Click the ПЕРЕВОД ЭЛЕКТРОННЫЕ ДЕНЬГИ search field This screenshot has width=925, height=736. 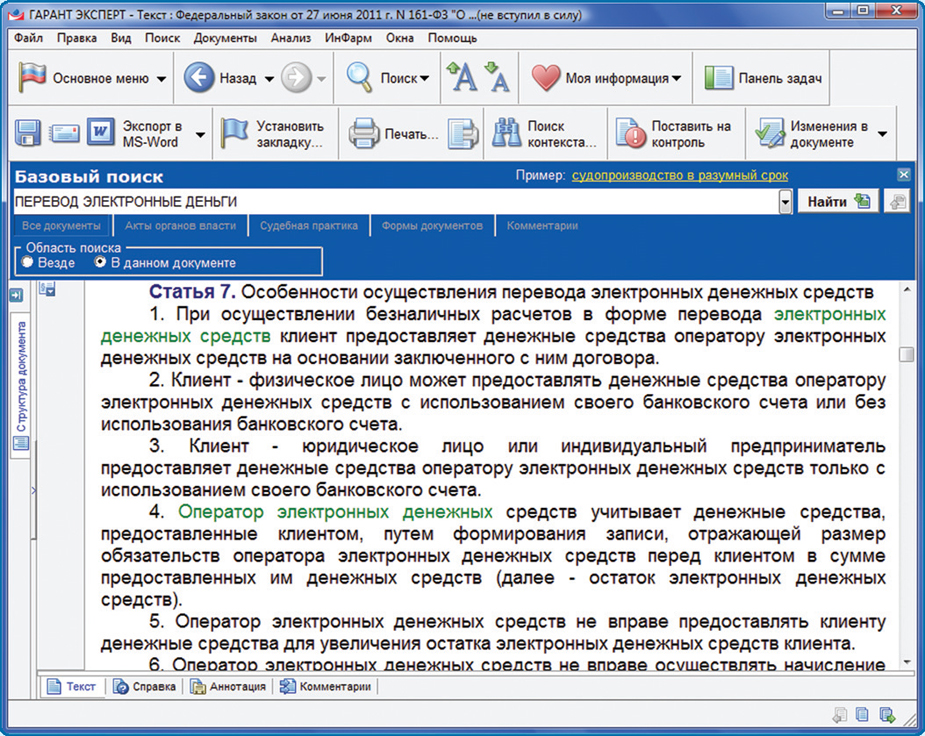[390, 202]
